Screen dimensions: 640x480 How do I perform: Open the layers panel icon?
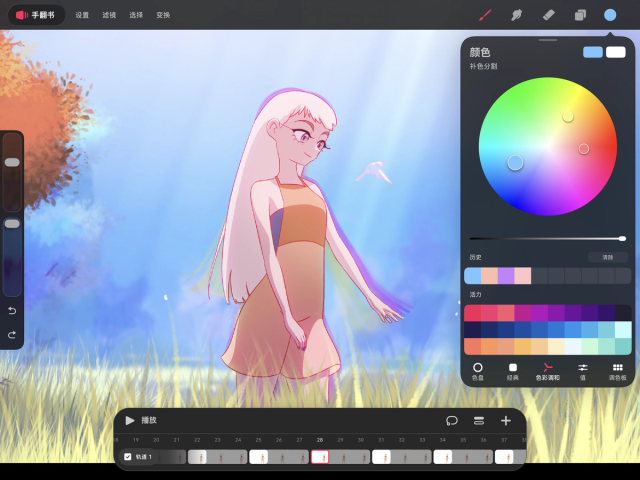(x=580, y=16)
